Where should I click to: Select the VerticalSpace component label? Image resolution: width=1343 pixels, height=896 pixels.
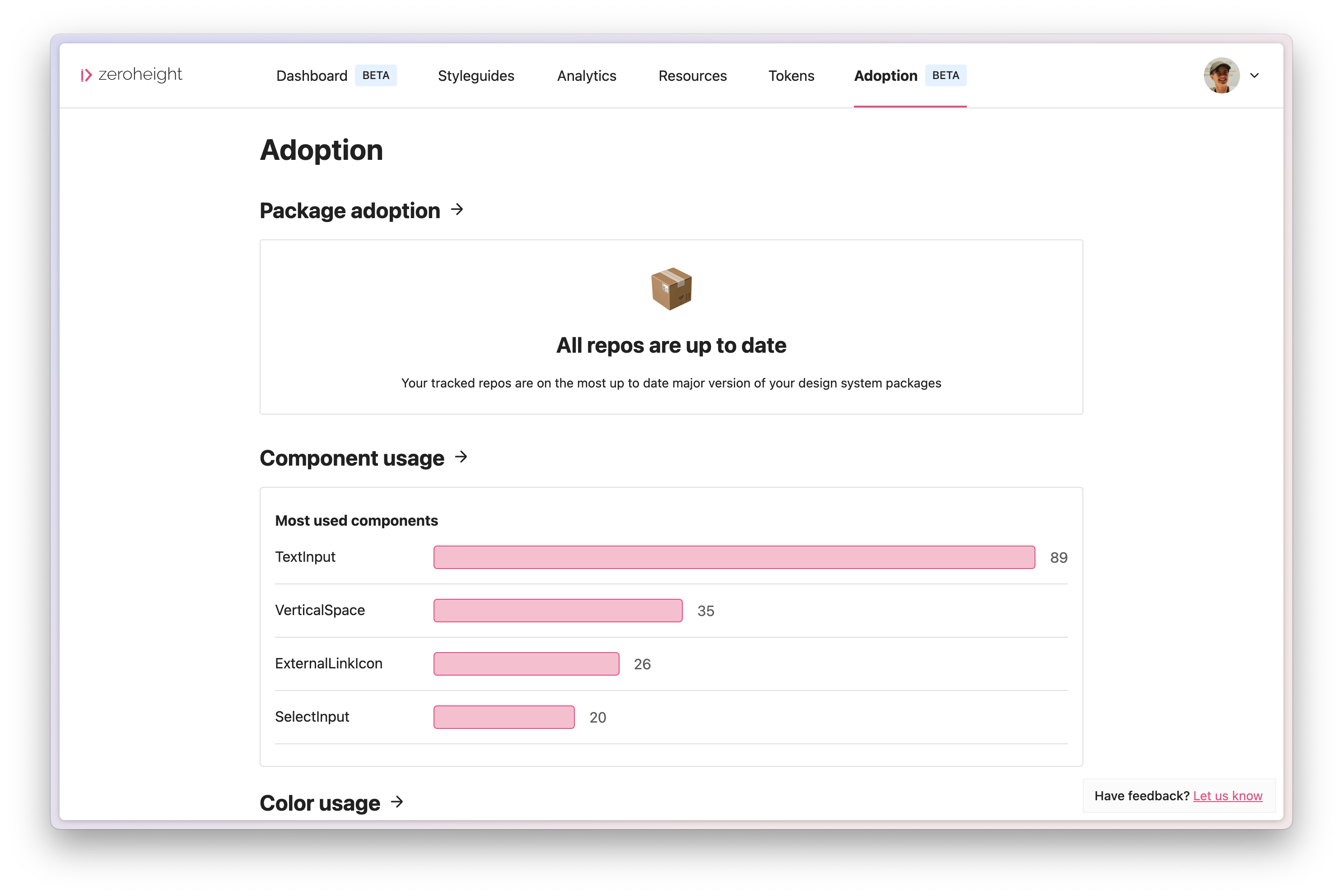(320, 610)
